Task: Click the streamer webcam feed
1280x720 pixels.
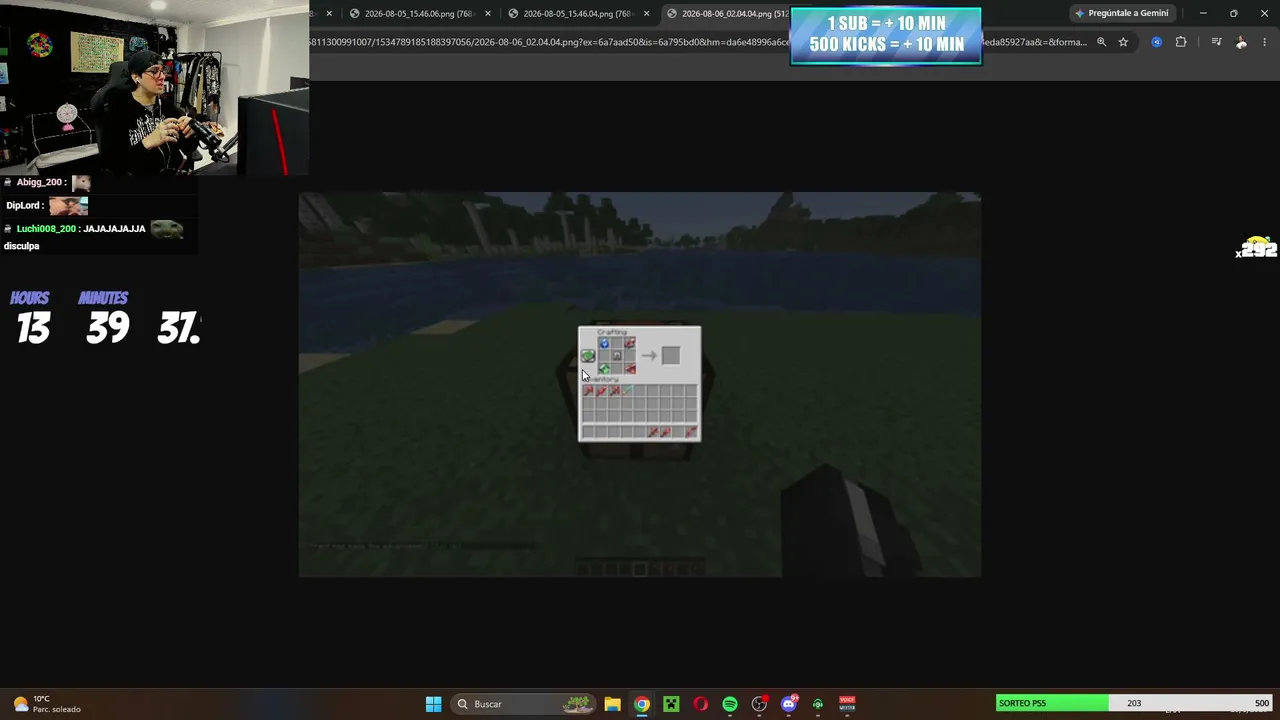Action: pos(154,88)
